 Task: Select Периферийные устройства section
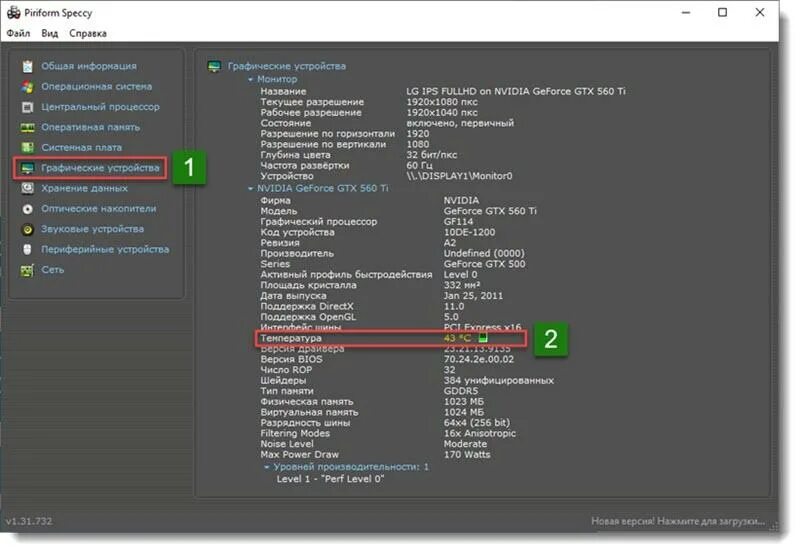pyautogui.click(x=105, y=249)
